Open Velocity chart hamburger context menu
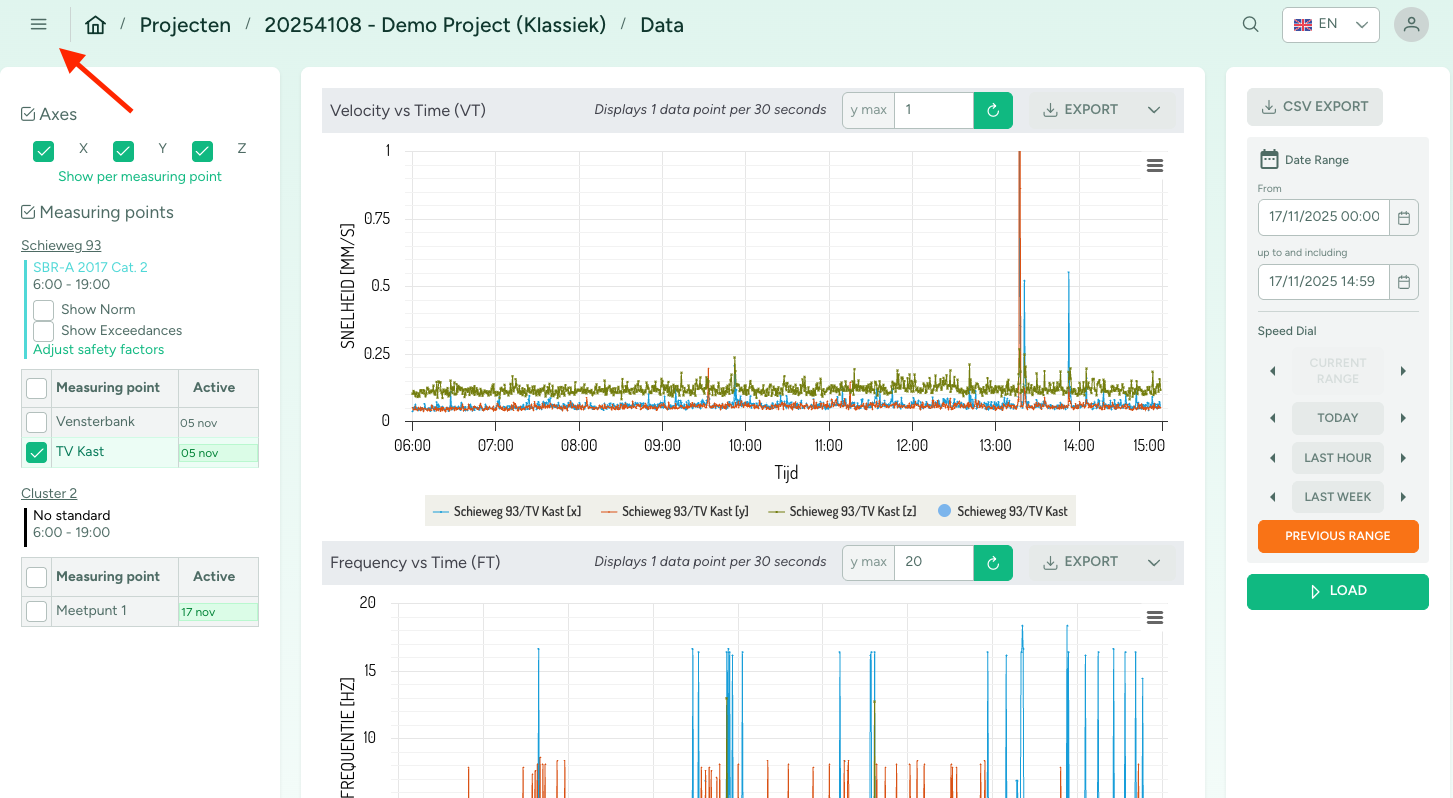This screenshot has width=1453, height=798. 1154,166
